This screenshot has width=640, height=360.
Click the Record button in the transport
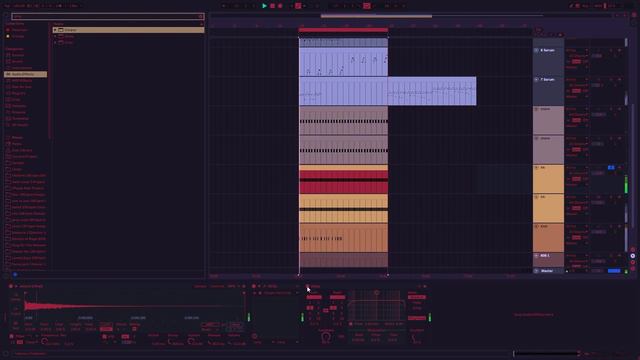point(280,6)
